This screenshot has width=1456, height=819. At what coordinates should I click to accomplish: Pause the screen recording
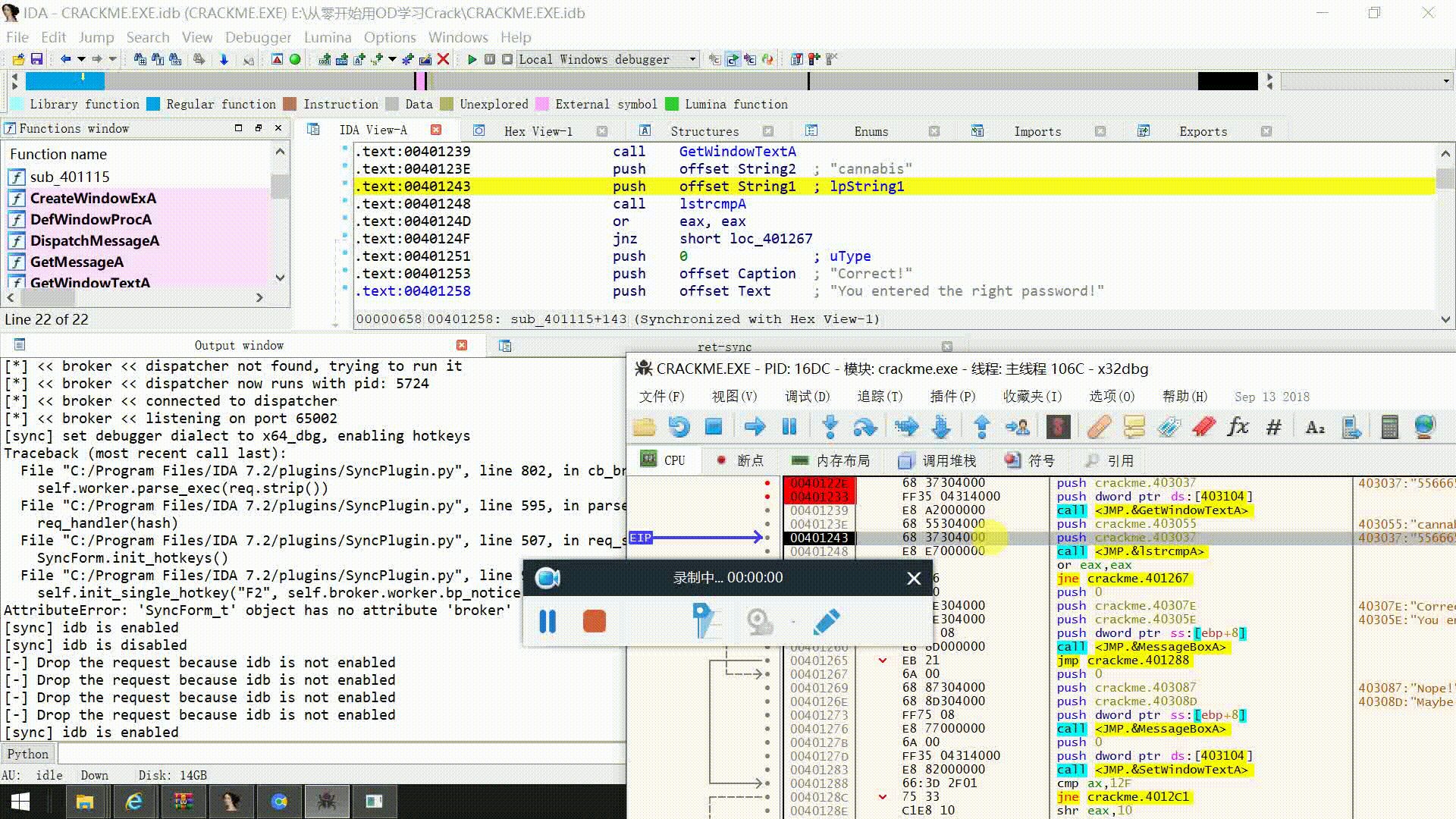(x=548, y=622)
